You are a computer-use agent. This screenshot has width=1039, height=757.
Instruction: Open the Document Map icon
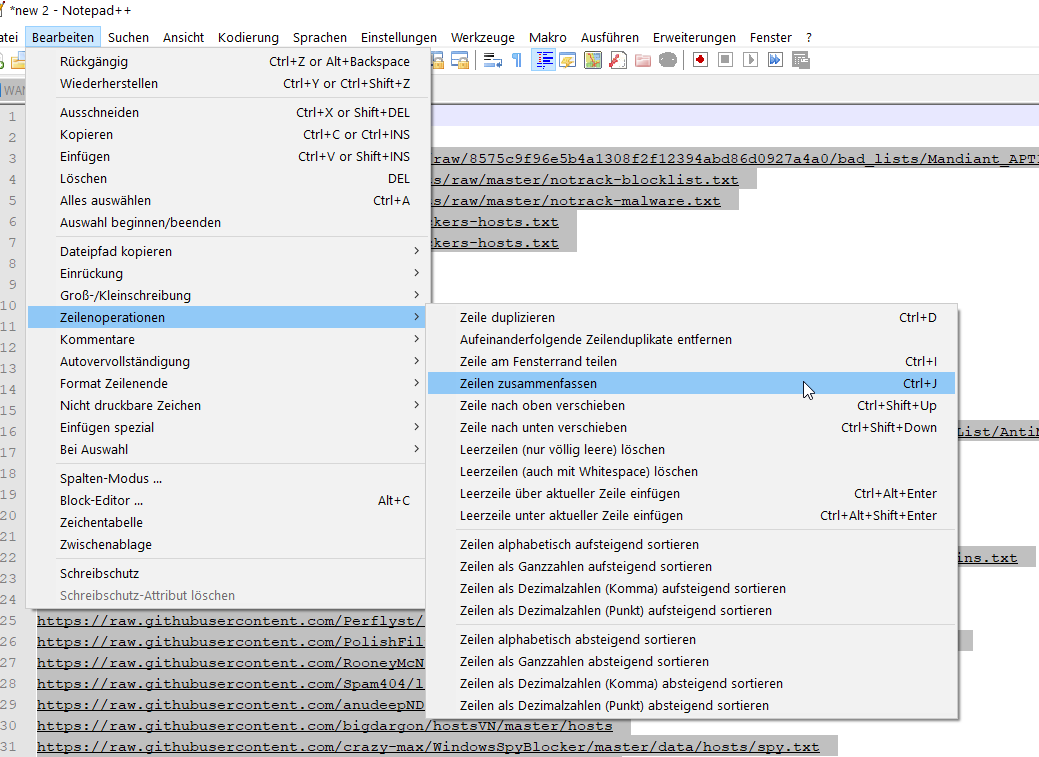click(x=593, y=60)
